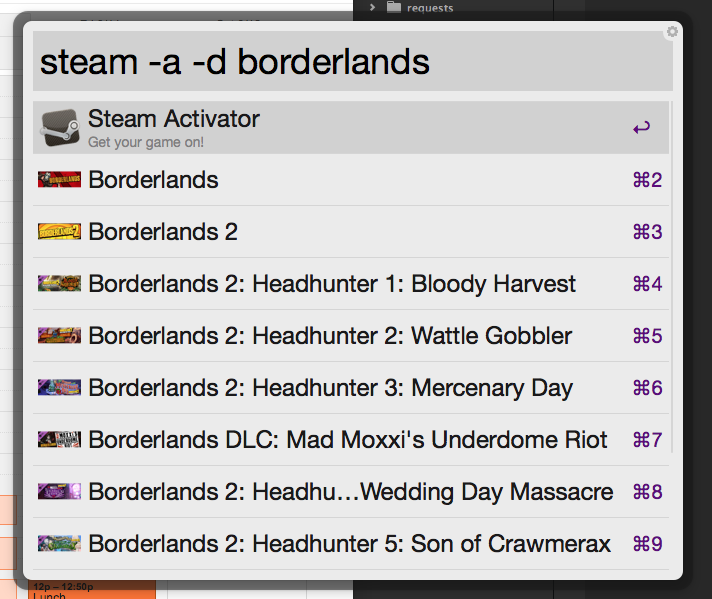Expand the requests folder chevron

[372, 8]
